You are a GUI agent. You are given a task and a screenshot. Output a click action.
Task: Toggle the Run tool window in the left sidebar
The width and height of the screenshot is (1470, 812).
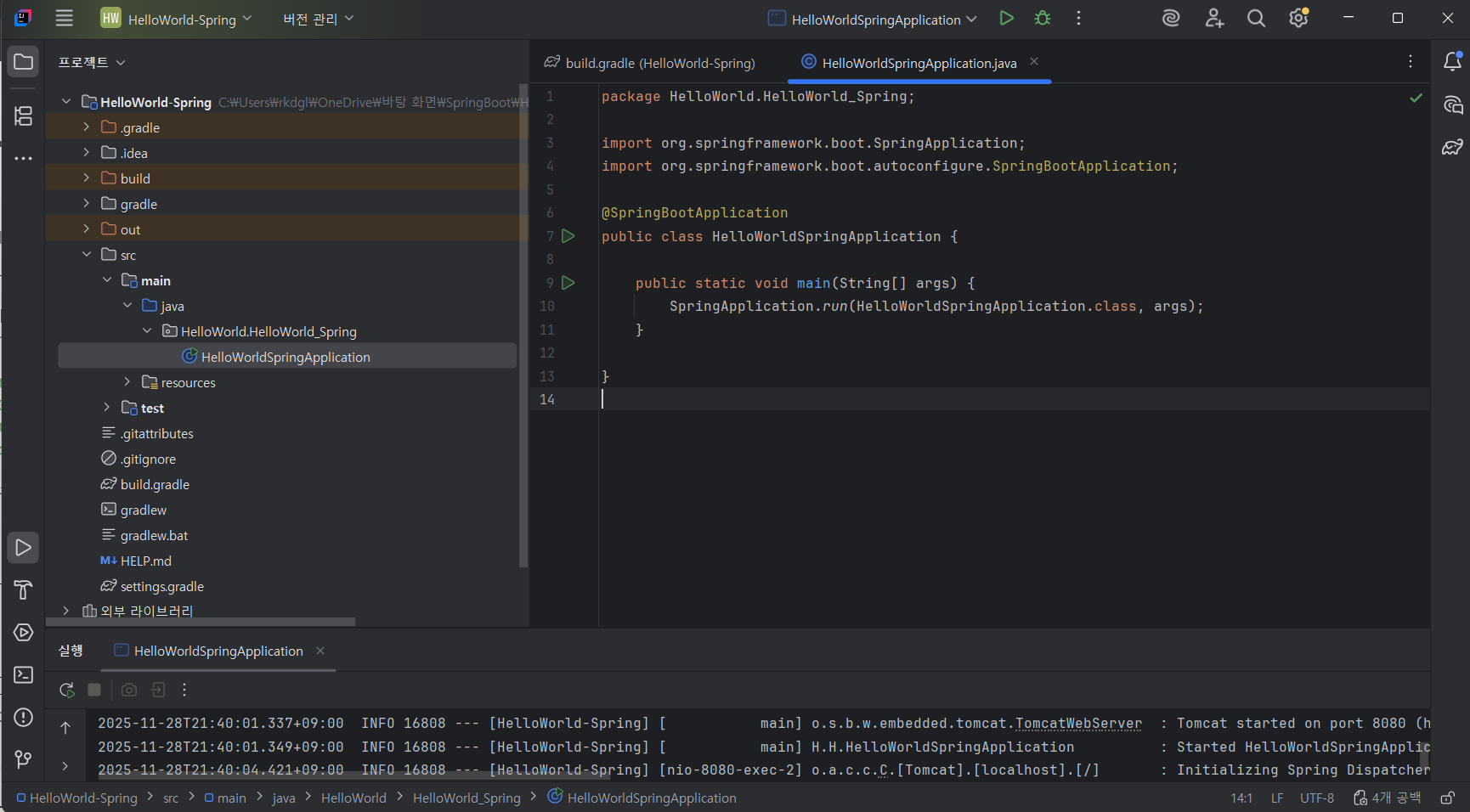[23, 548]
